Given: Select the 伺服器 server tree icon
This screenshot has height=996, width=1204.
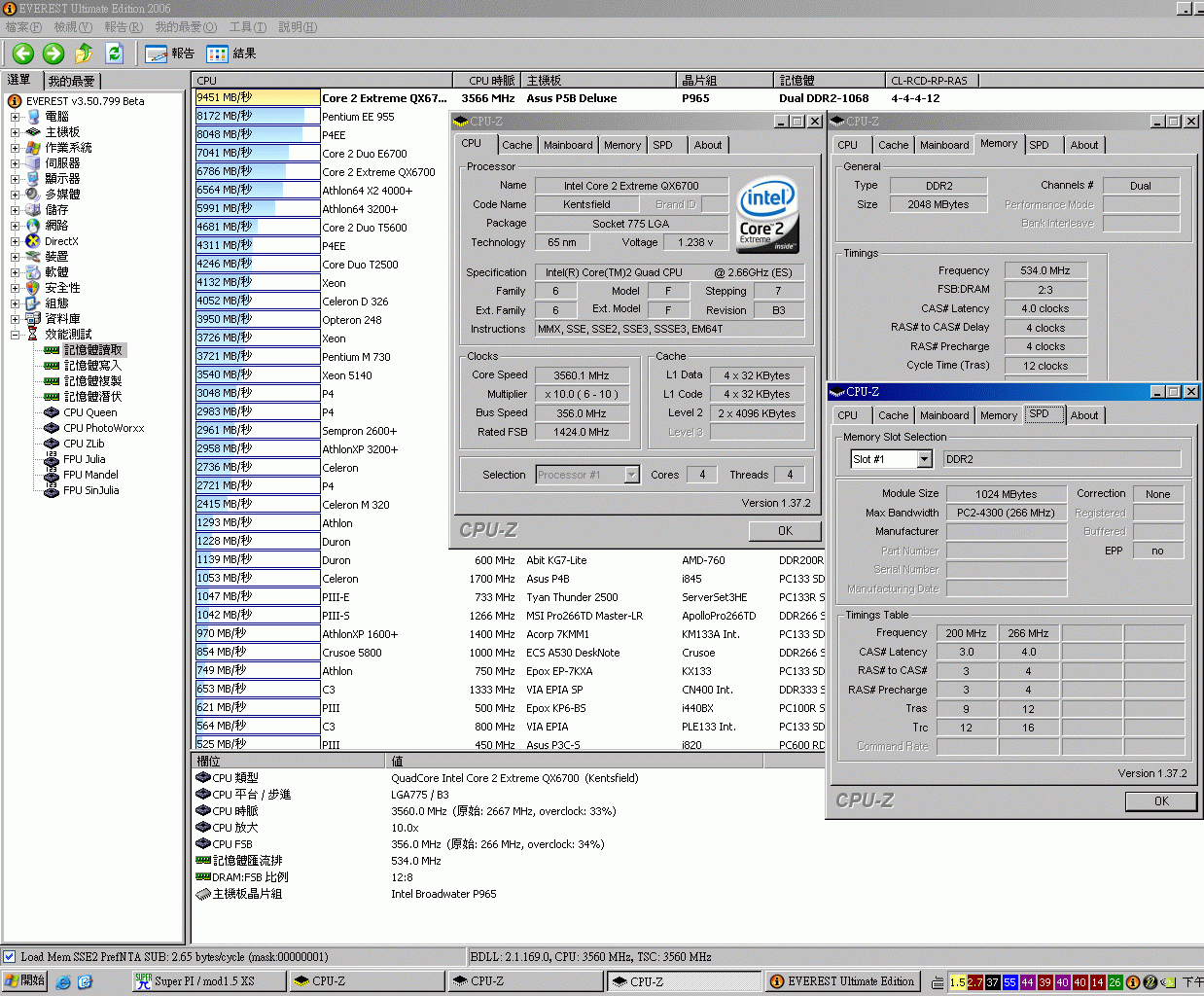Looking at the screenshot, I should point(33,163).
